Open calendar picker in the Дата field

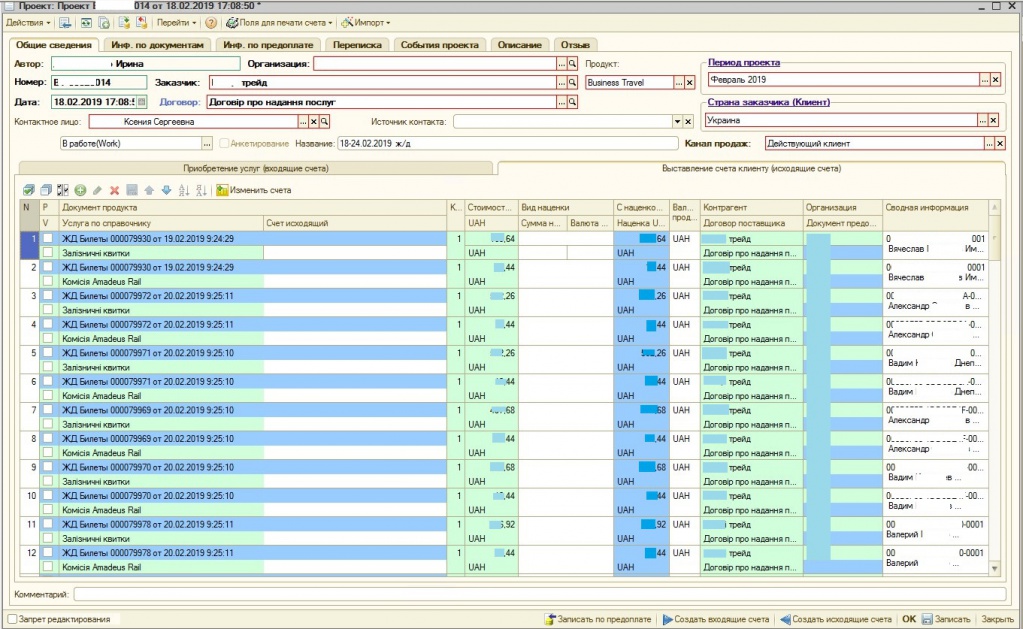pyautogui.click(x=142, y=102)
